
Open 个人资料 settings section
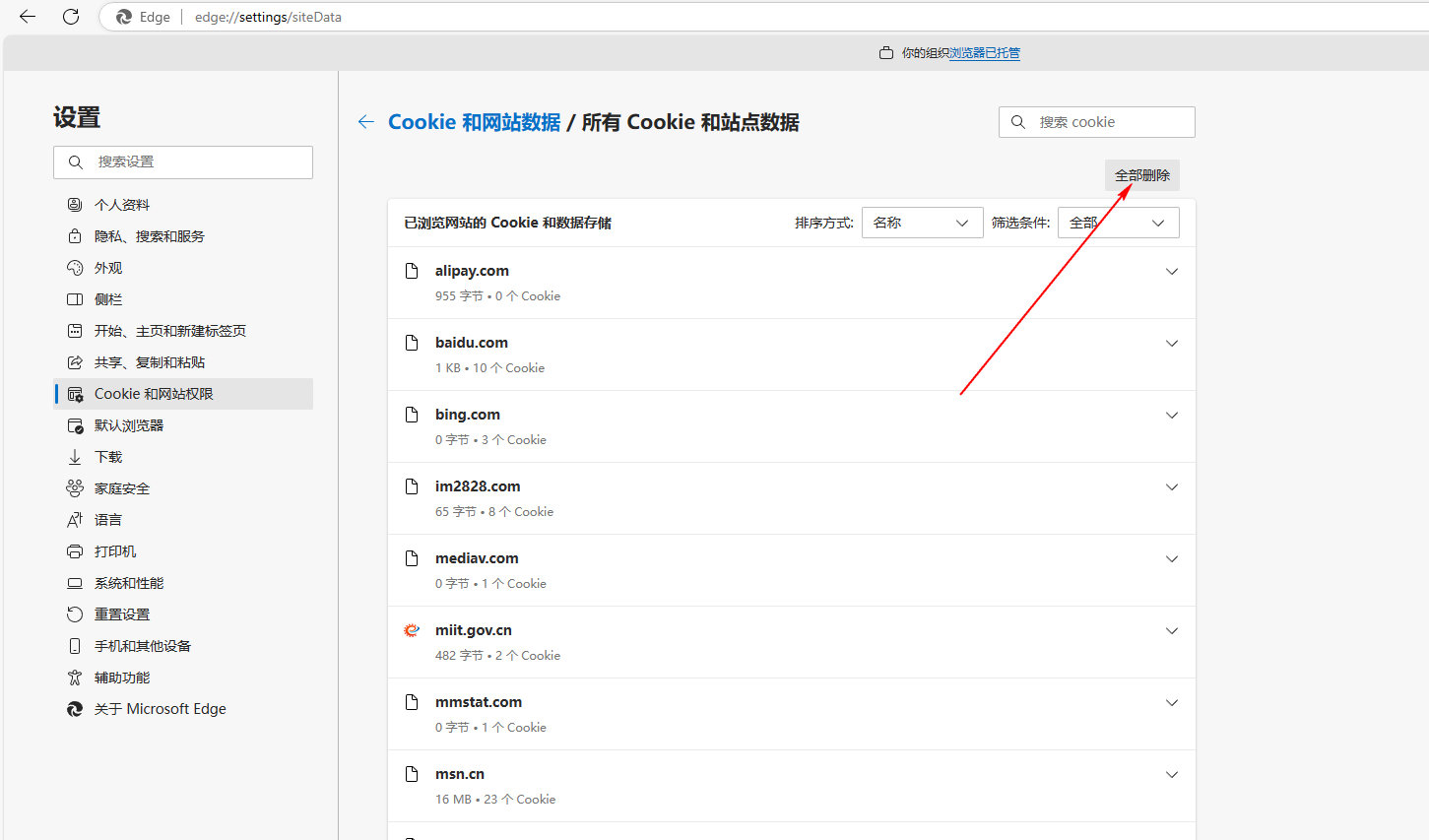coord(183,205)
